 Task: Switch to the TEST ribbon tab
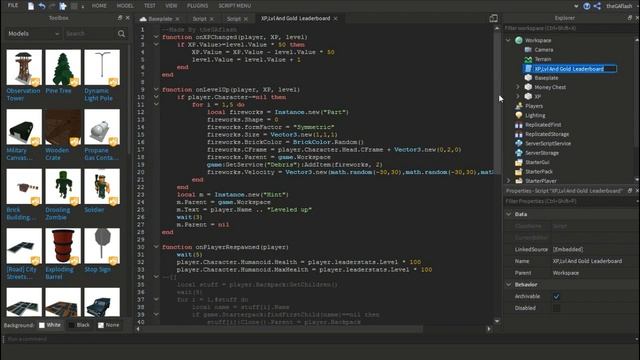[x=149, y=6]
